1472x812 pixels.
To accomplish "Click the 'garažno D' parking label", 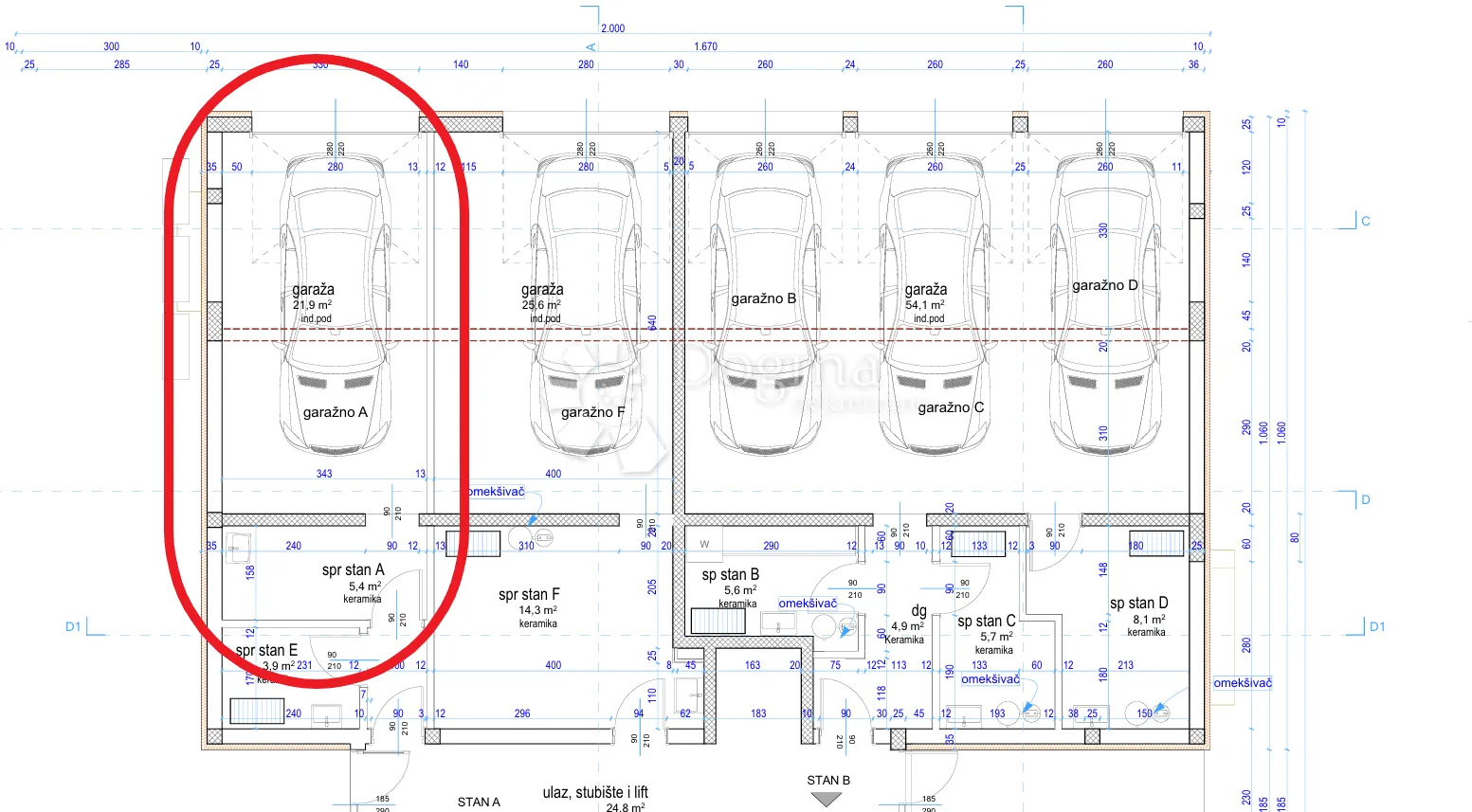I will click(x=1105, y=285).
